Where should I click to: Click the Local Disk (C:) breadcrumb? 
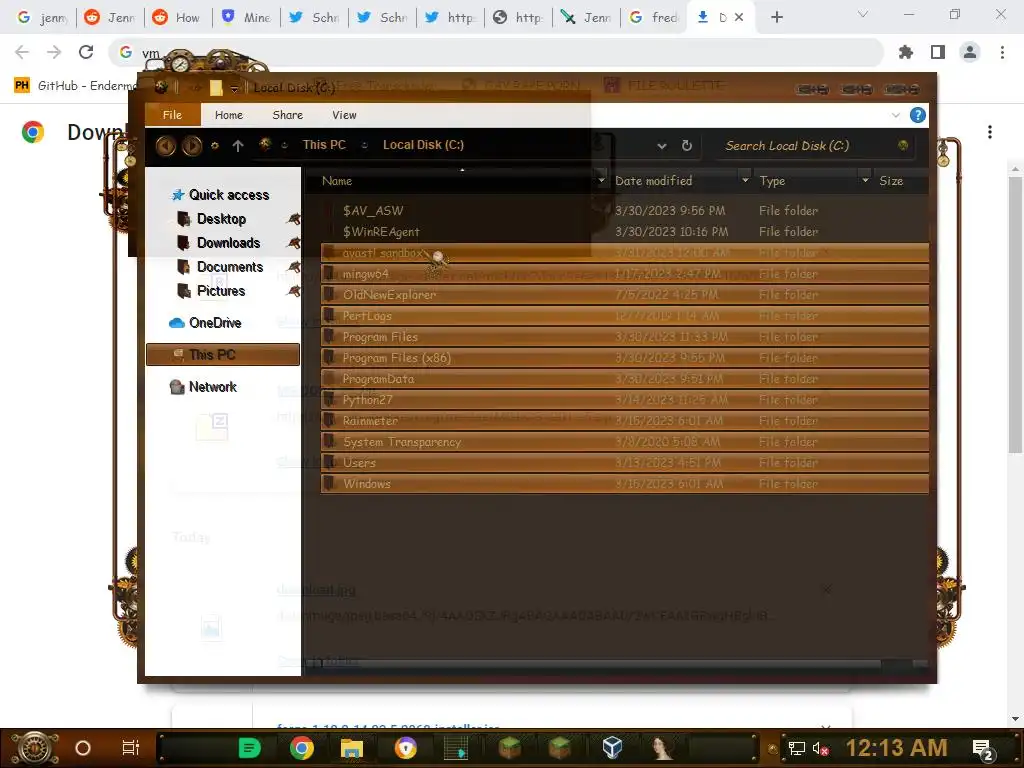coord(423,145)
